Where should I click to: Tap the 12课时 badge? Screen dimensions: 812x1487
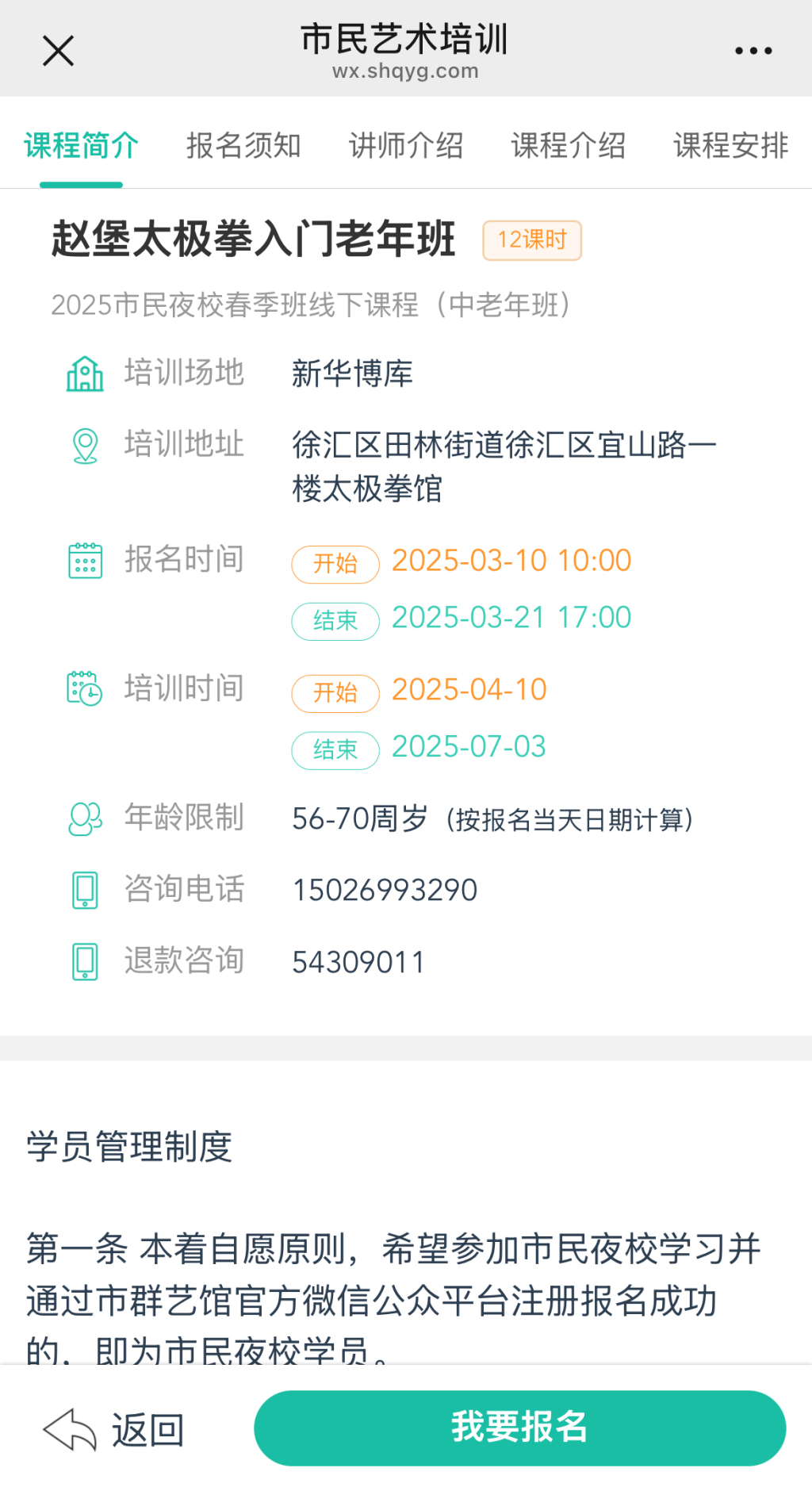(532, 240)
